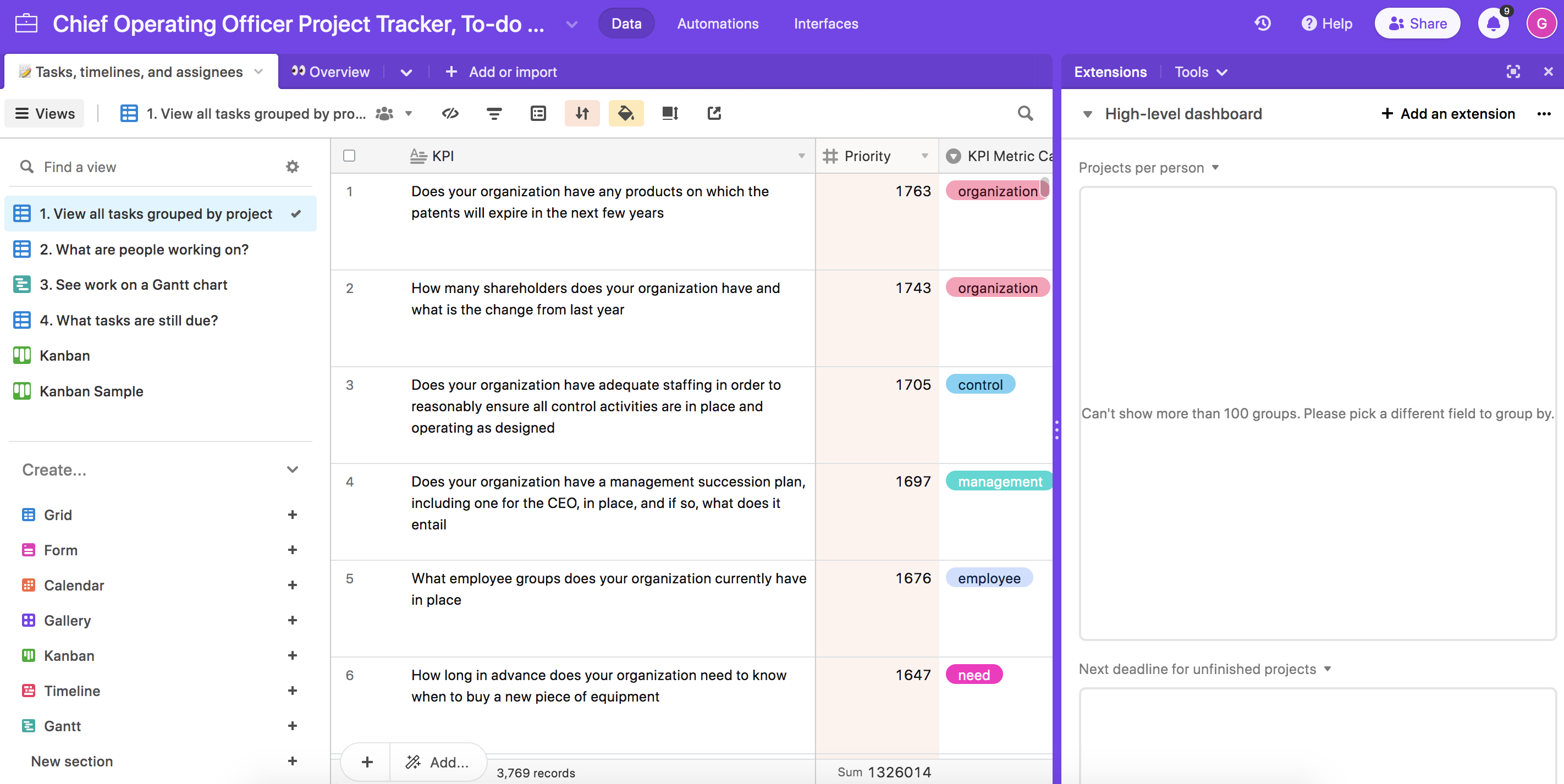The width and height of the screenshot is (1564, 784).
Task: Add a new Kanban view via plus
Action: 292,655
